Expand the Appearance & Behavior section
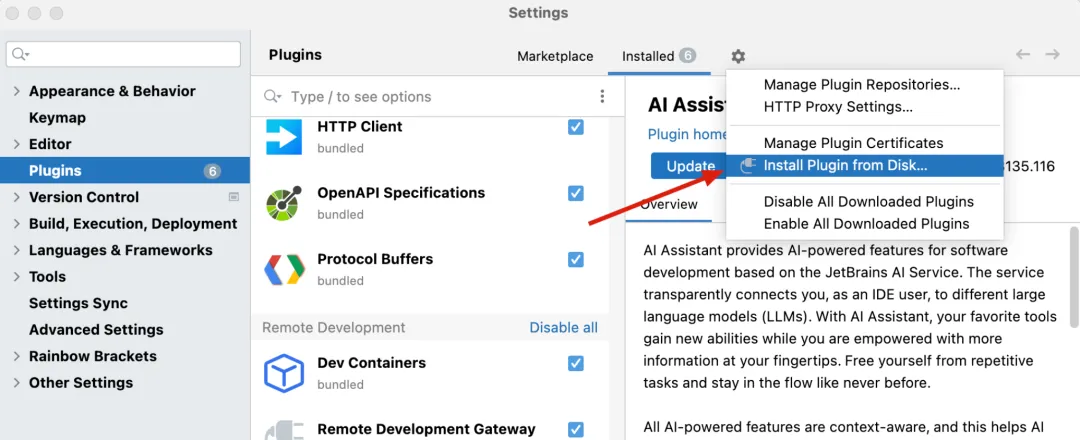This screenshot has height=440, width=1080. click(16, 91)
